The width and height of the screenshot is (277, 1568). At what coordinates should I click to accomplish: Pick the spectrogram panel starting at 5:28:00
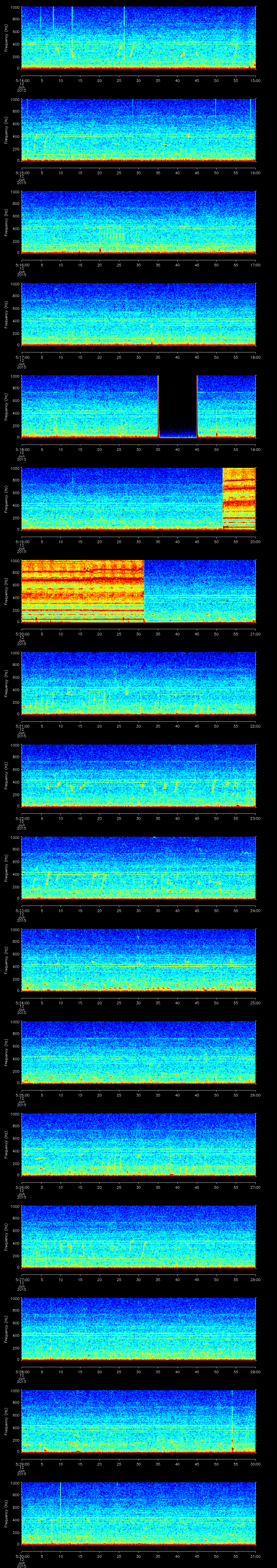coord(138,1329)
